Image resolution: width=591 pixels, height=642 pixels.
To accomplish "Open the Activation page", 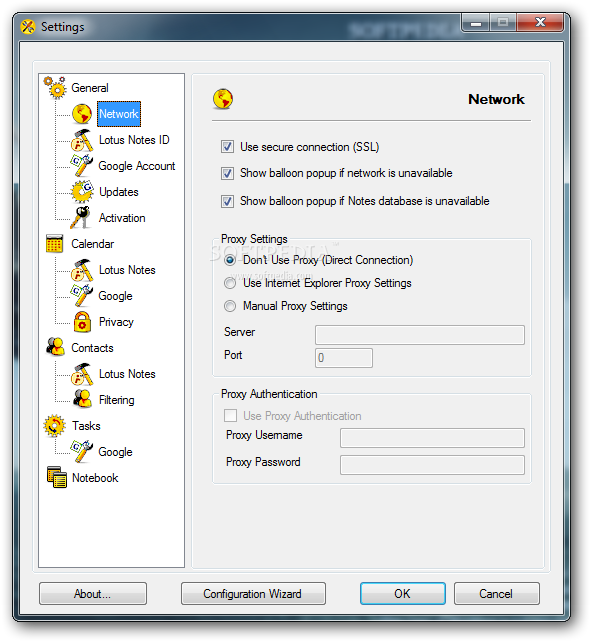I will [122, 218].
